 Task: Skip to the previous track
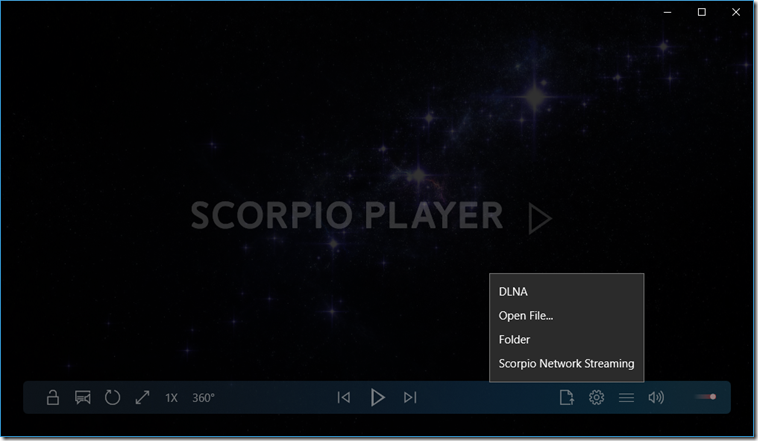coord(344,398)
